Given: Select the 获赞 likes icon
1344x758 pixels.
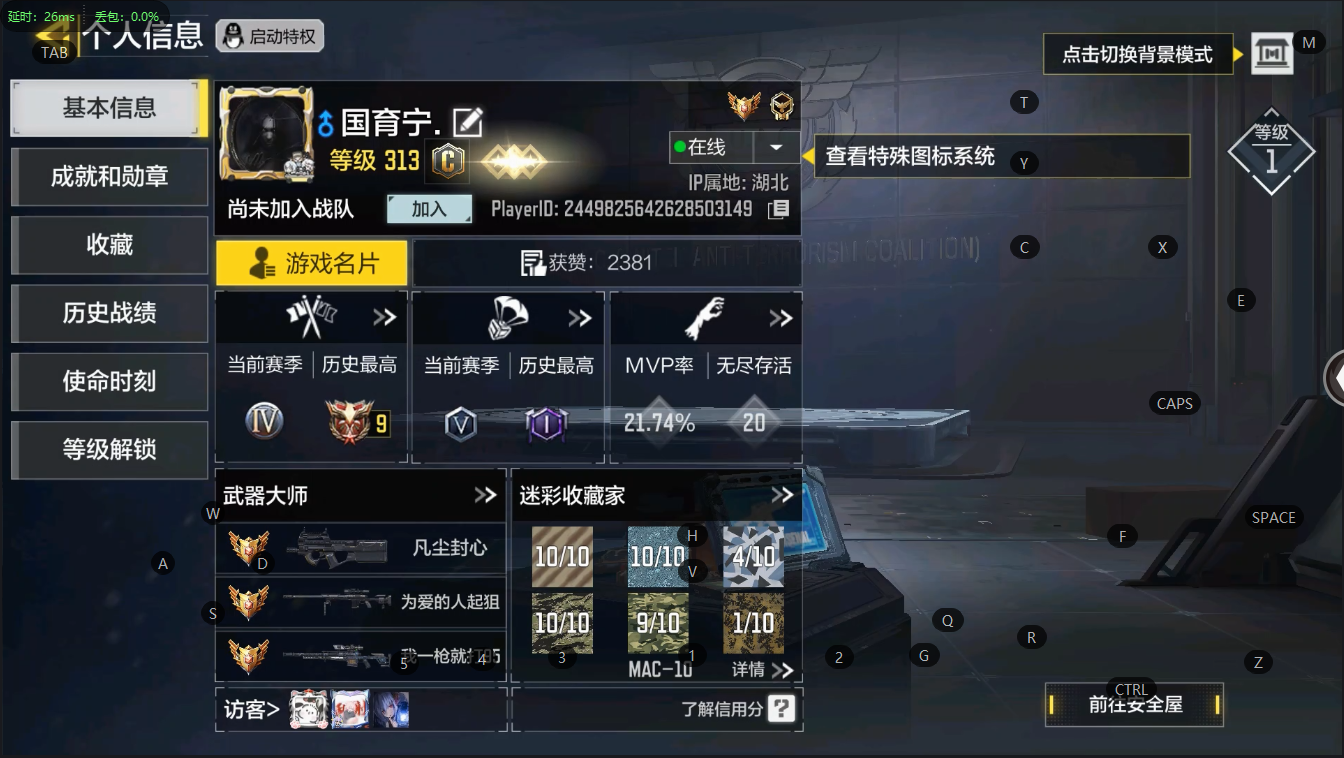Looking at the screenshot, I should (x=533, y=263).
